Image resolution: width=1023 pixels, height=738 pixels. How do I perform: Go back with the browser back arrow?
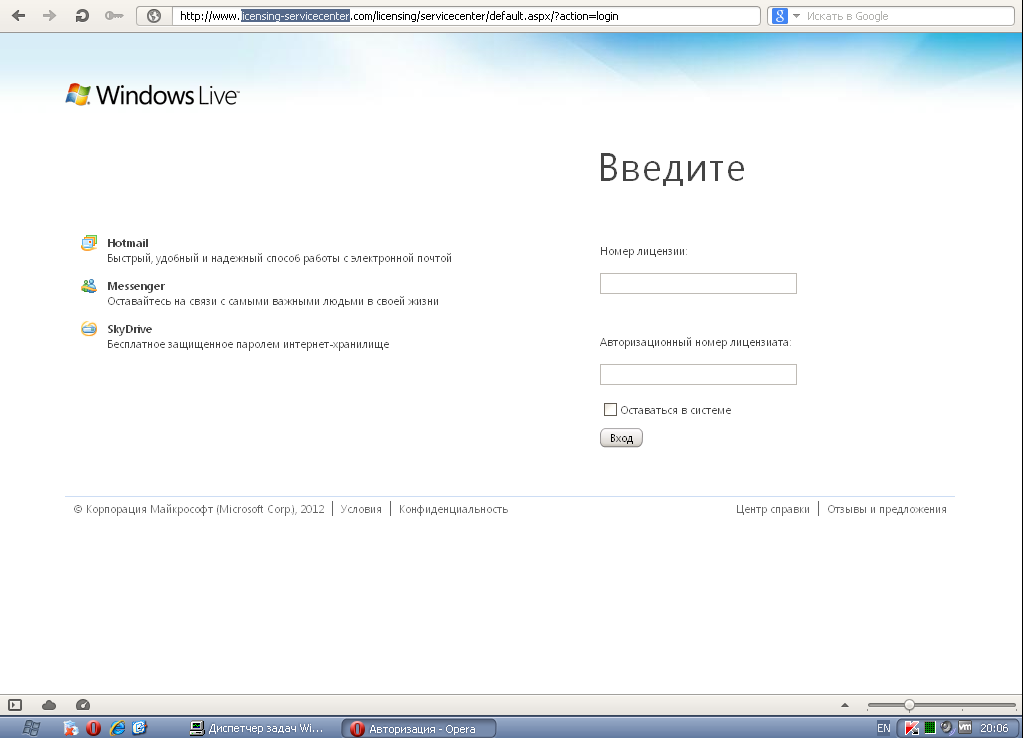coord(18,16)
